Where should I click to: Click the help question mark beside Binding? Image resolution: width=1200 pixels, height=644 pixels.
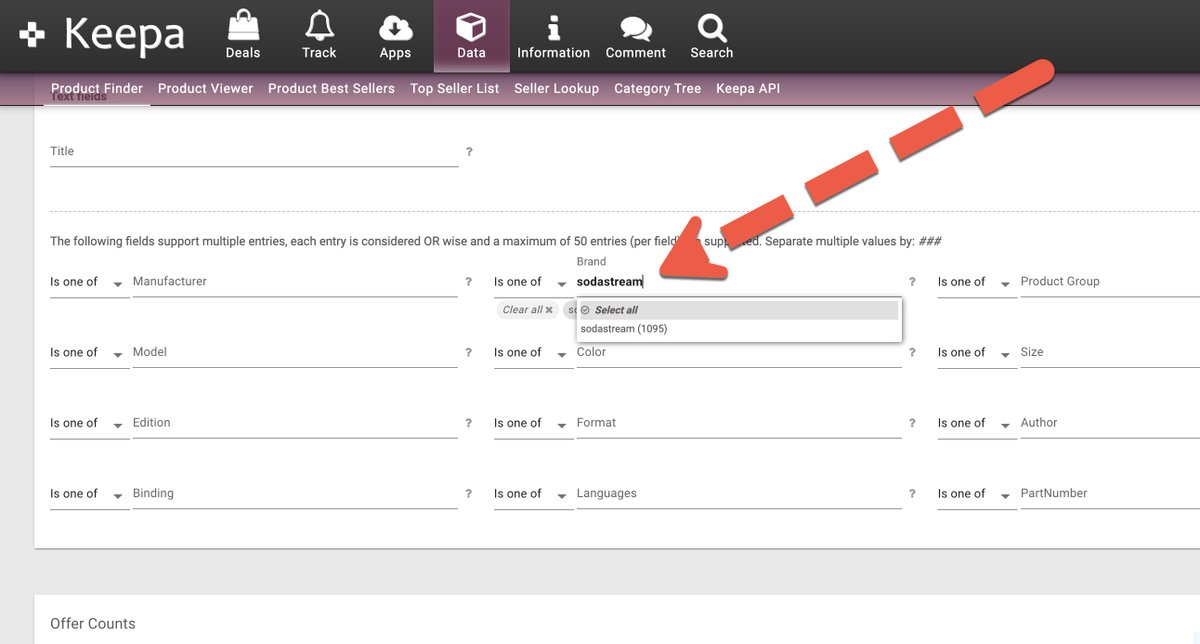[469, 494]
